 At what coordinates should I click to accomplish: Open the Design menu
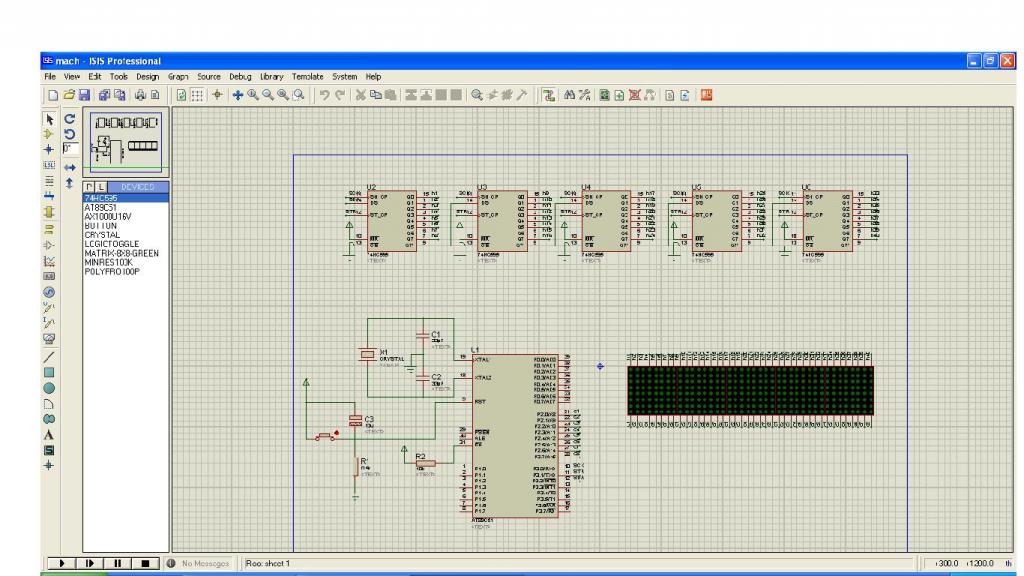click(147, 76)
